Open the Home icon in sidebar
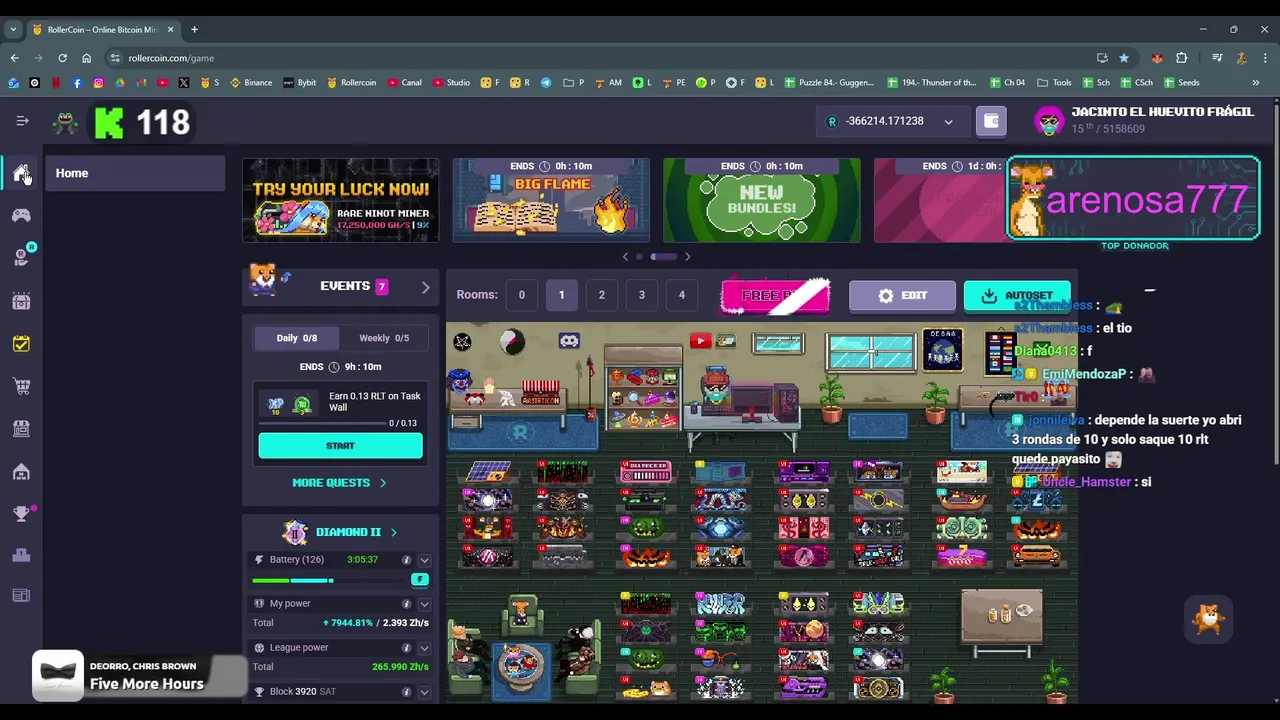1280x720 pixels. [21, 173]
